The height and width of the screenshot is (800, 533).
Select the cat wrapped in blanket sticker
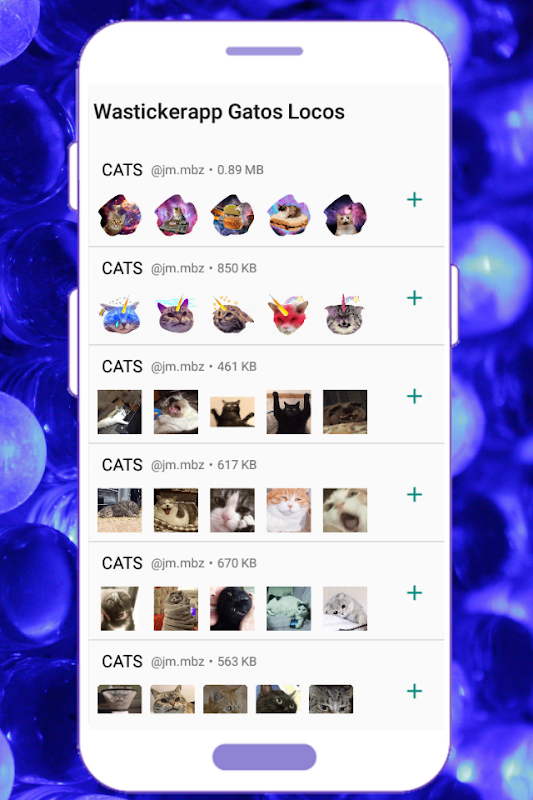(x=176, y=609)
